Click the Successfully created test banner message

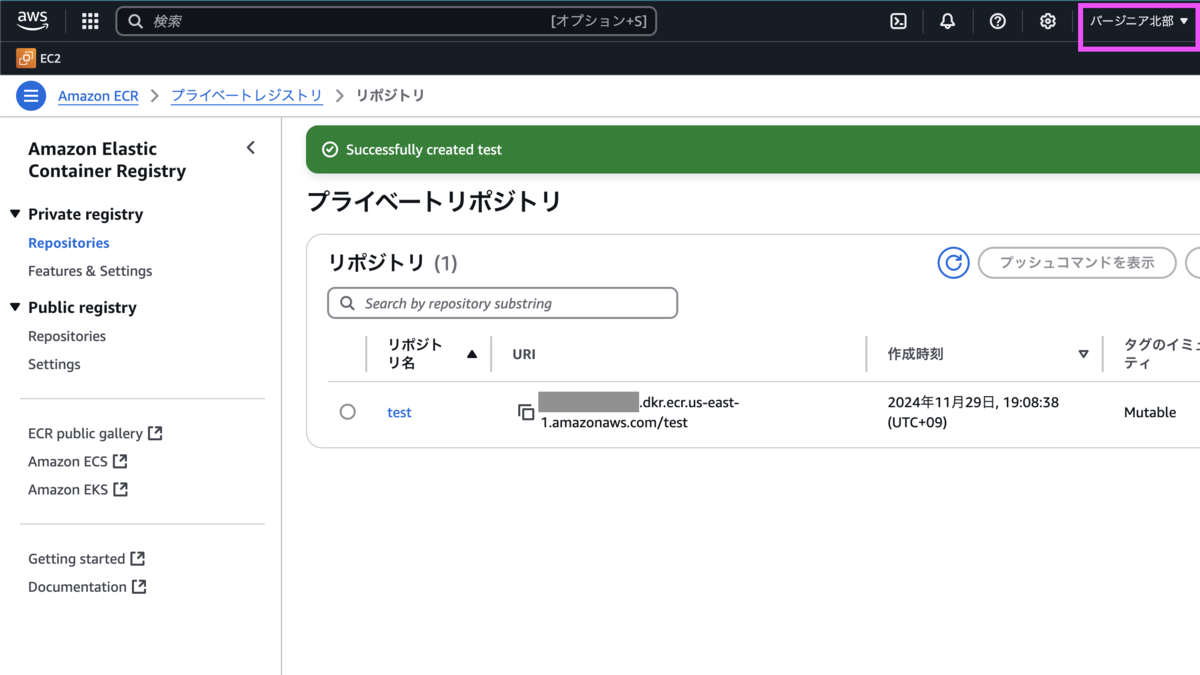coord(424,150)
